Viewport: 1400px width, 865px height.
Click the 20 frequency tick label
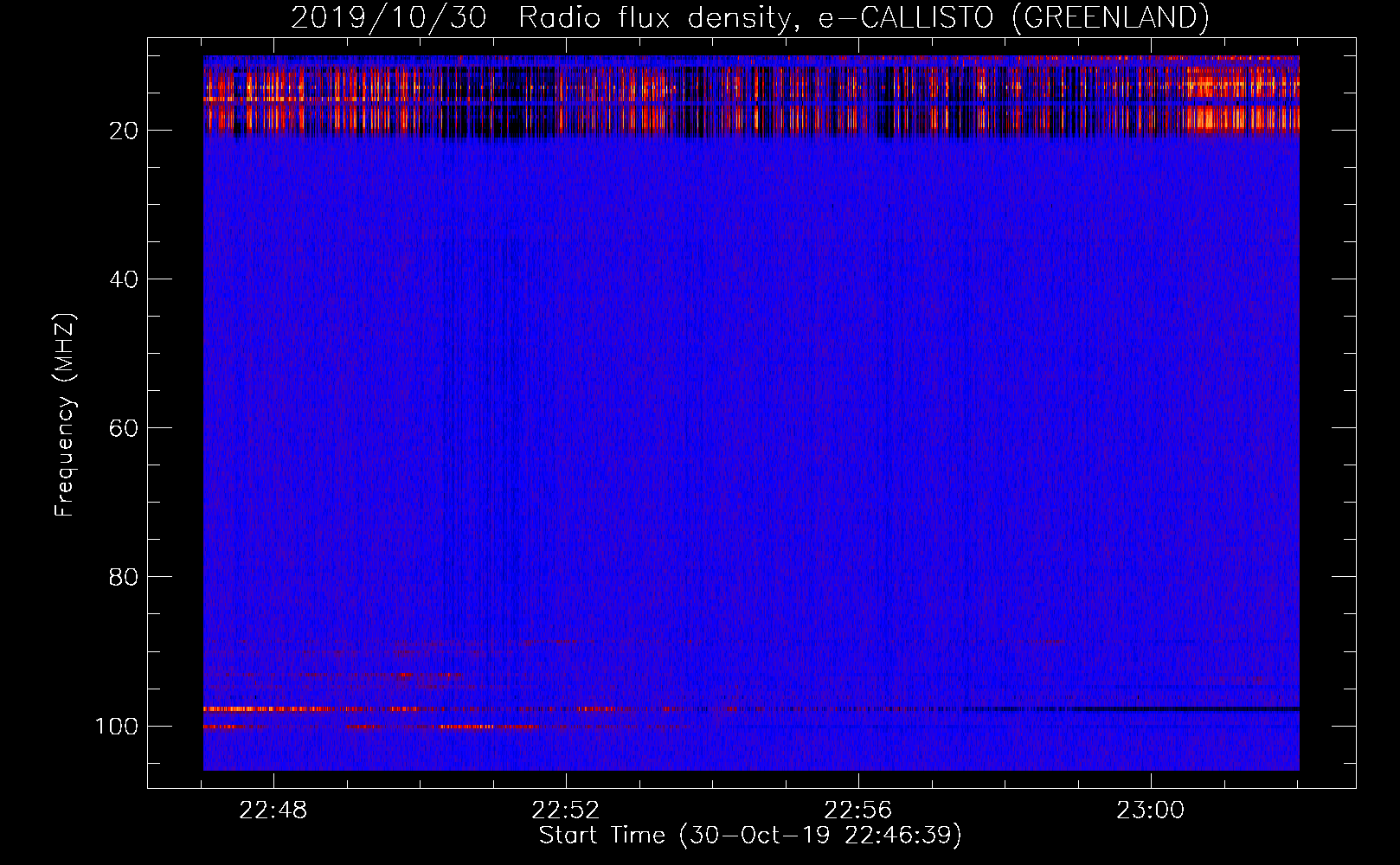123,131
